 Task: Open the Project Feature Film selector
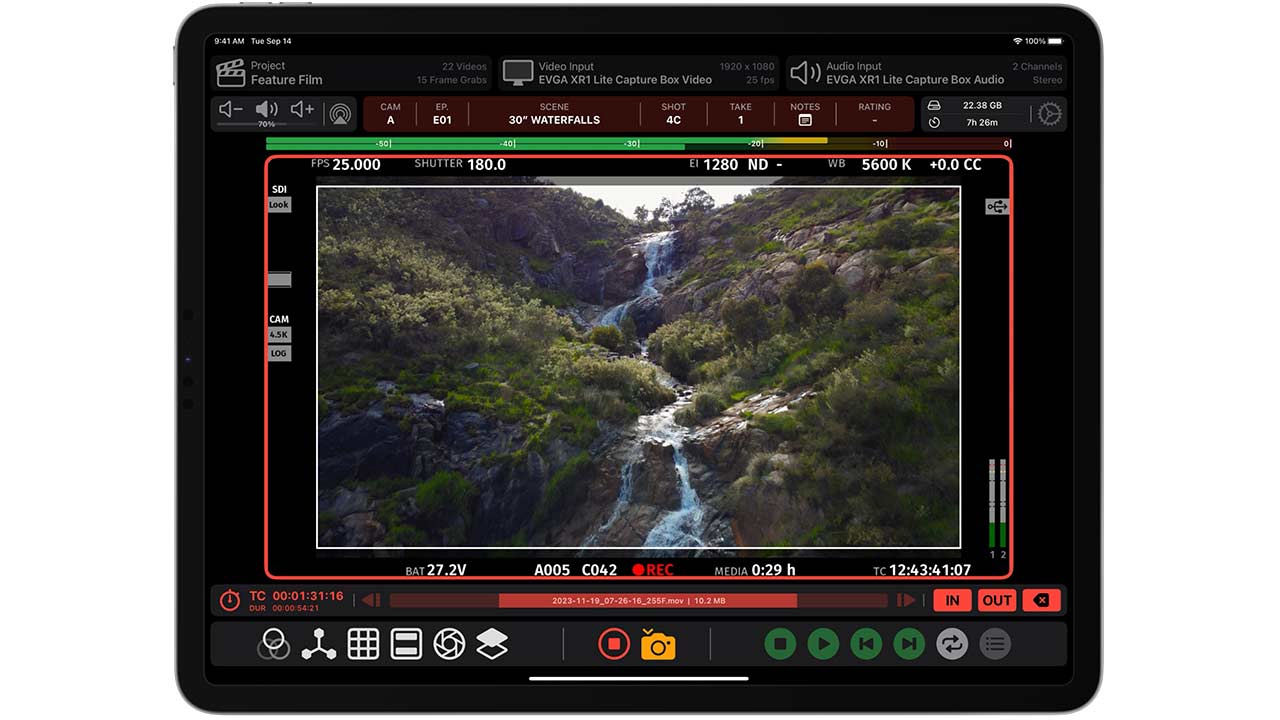point(352,73)
